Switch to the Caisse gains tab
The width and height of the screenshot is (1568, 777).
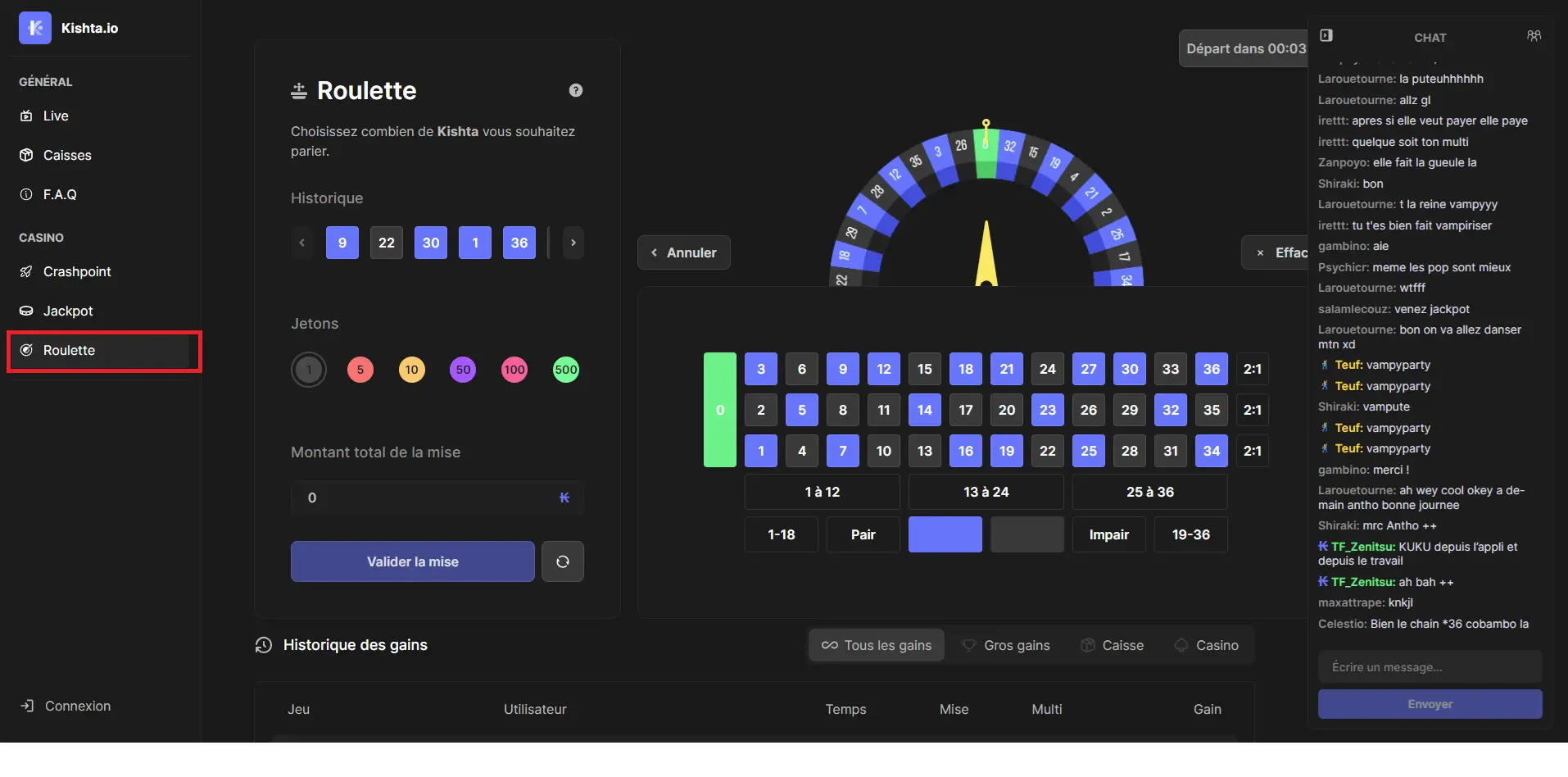1113,645
